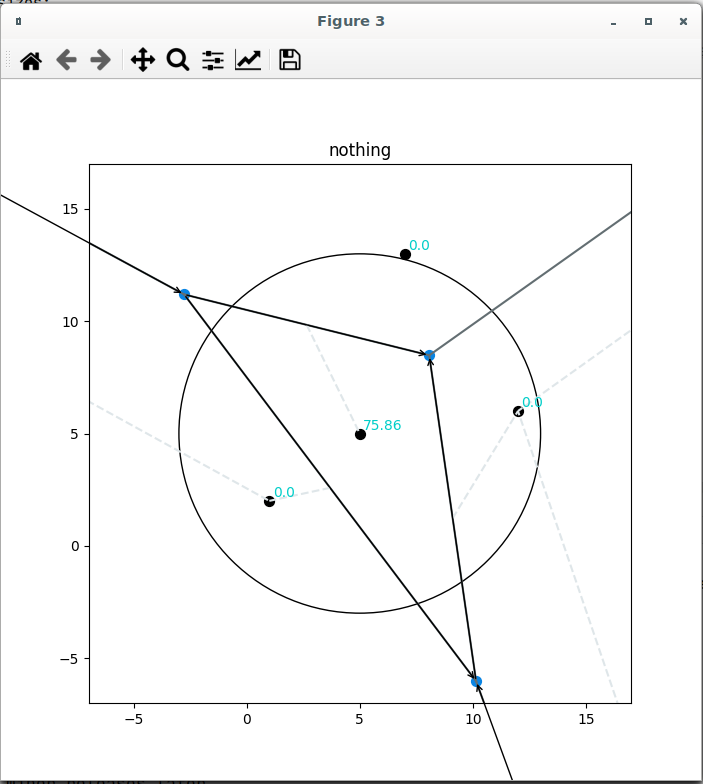Go back to previous view

click(66, 60)
